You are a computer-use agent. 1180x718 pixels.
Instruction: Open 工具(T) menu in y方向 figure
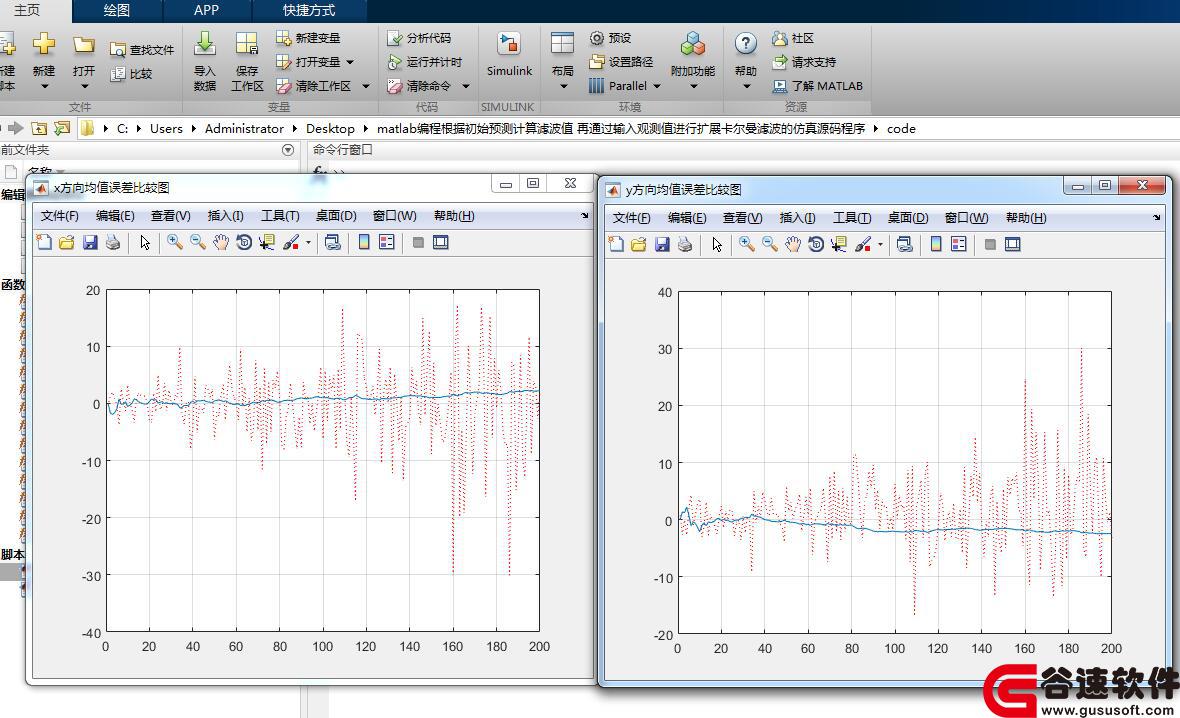click(x=852, y=218)
